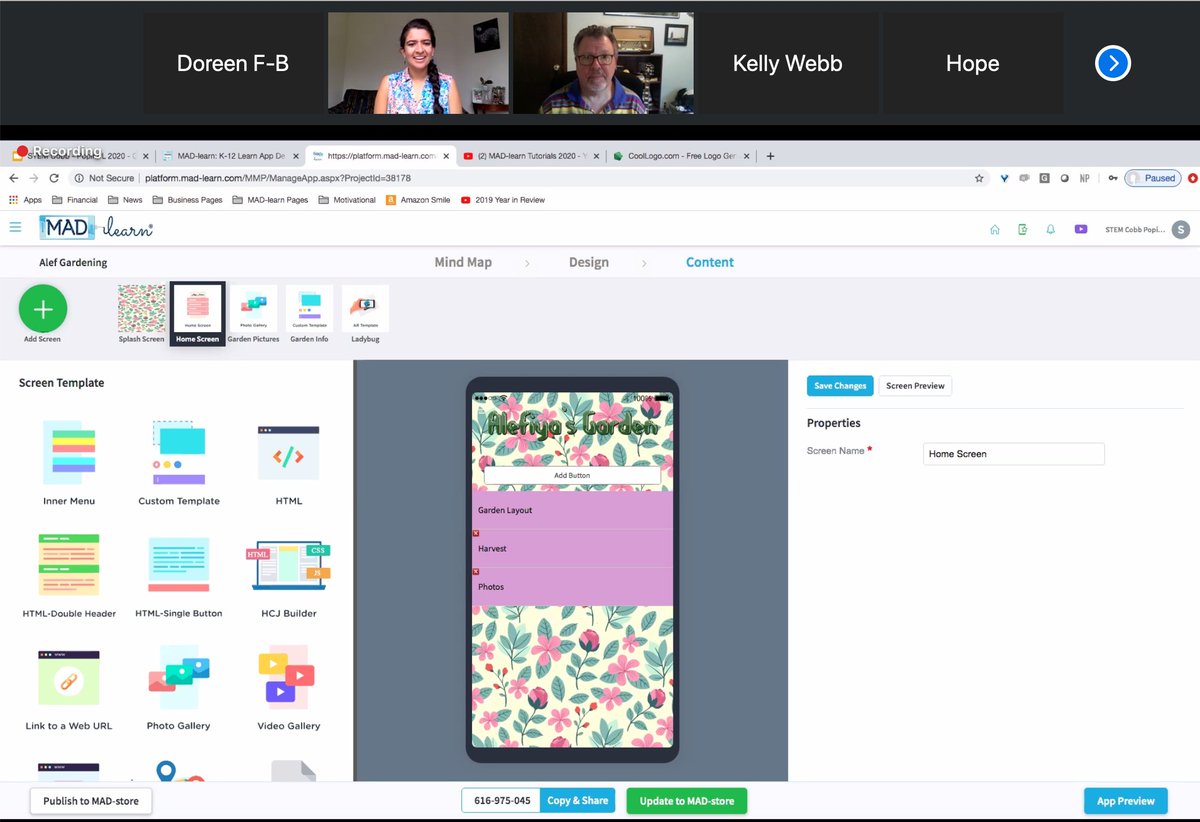
Task: Open a new browser tab
Action: click(x=770, y=156)
